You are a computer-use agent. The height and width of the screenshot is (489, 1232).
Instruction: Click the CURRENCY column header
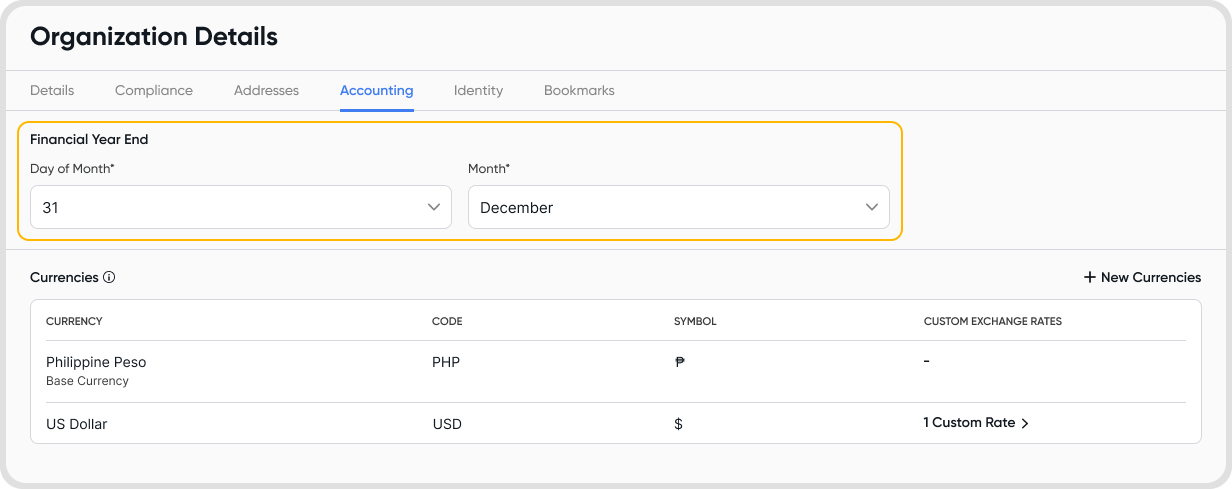(x=74, y=321)
